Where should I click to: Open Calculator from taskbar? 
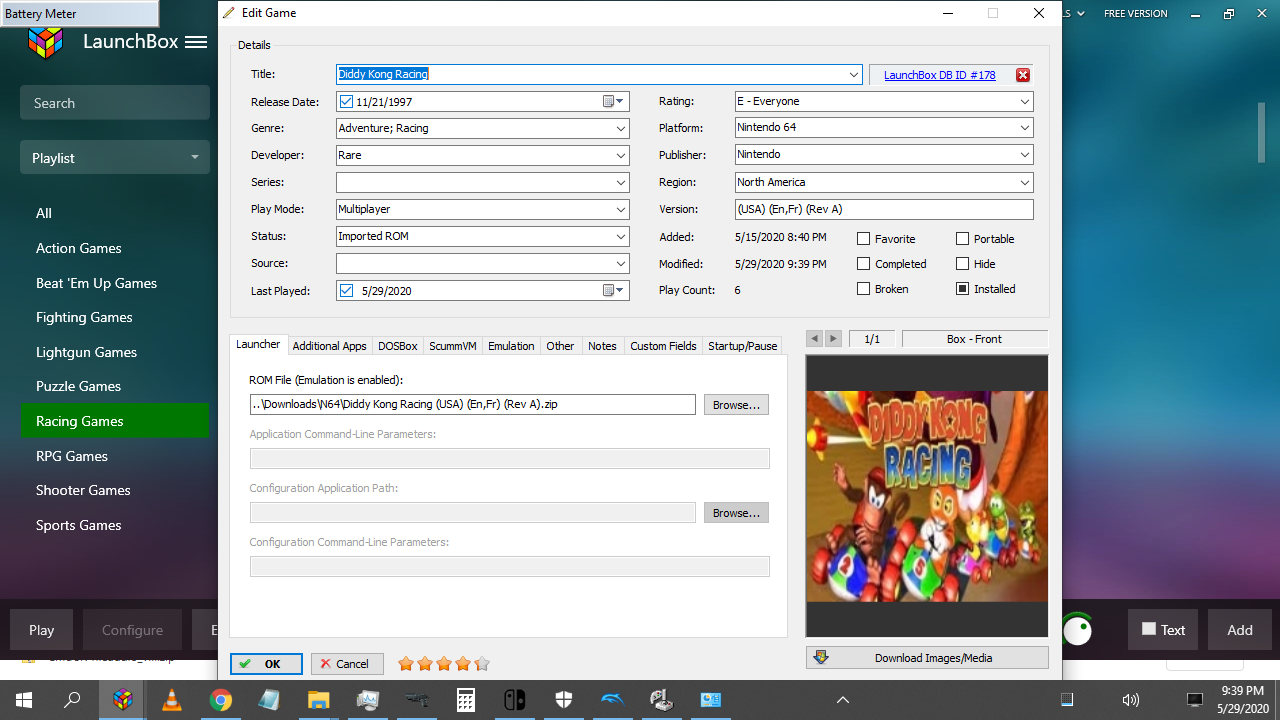(x=465, y=700)
